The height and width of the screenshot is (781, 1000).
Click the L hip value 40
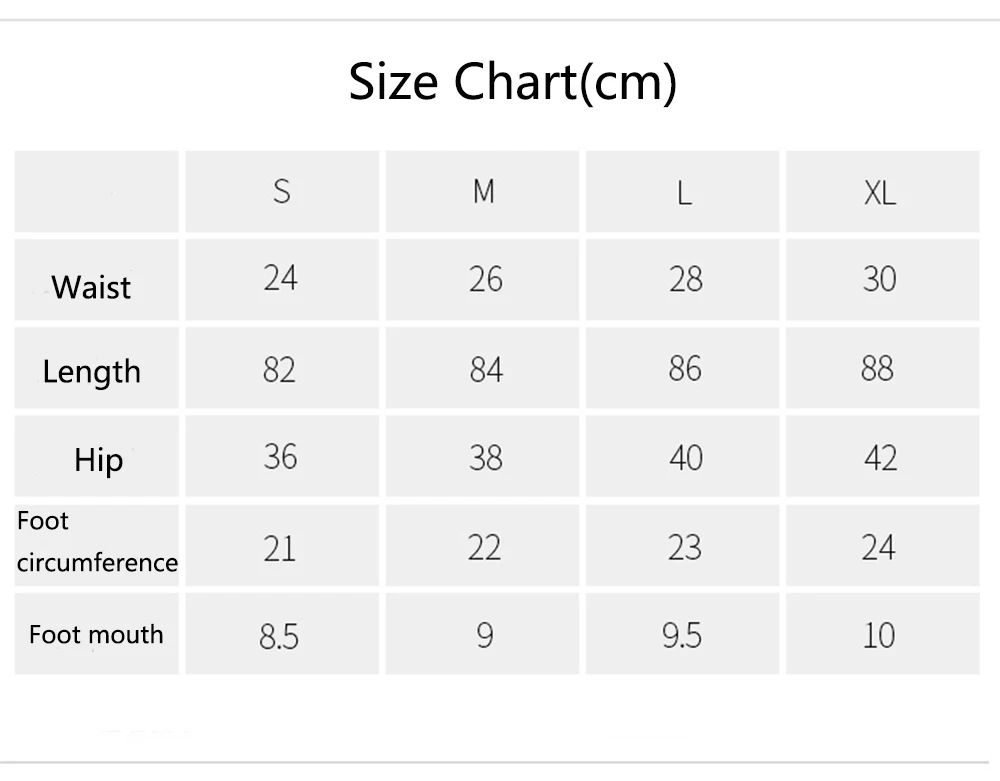(x=686, y=458)
